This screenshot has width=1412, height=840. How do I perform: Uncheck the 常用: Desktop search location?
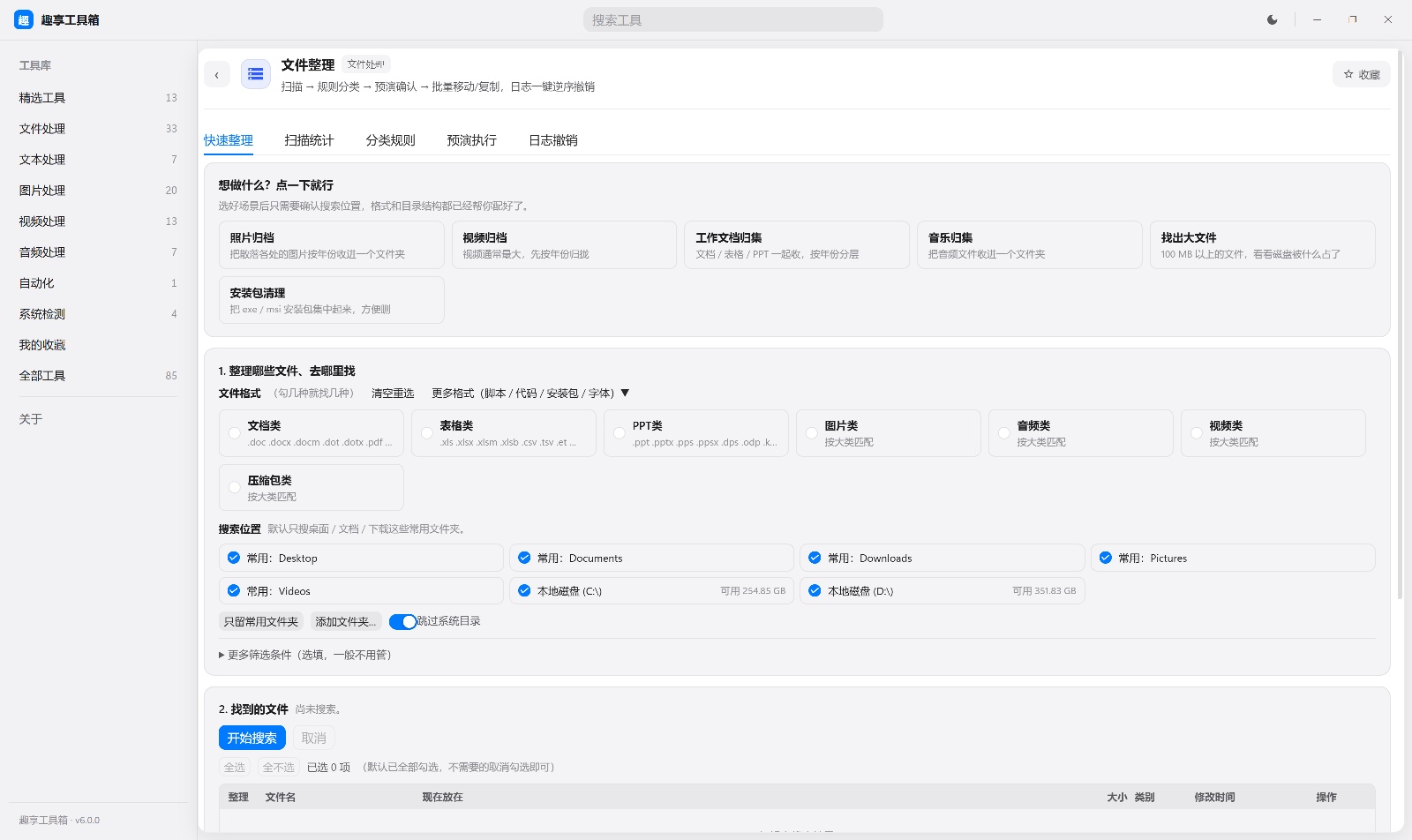[x=234, y=558]
